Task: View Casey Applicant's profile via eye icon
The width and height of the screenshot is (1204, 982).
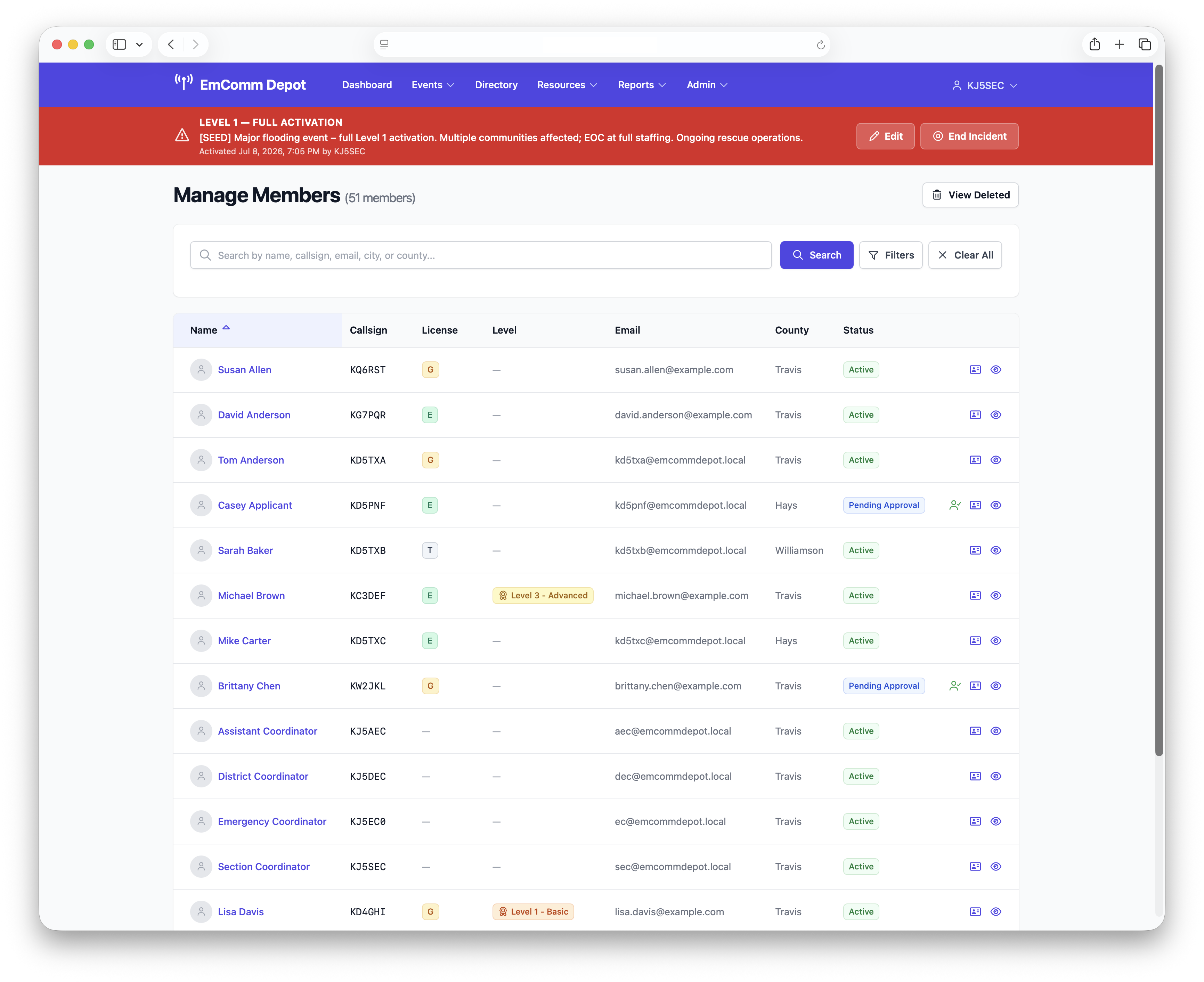Action: (x=996, y=505)
